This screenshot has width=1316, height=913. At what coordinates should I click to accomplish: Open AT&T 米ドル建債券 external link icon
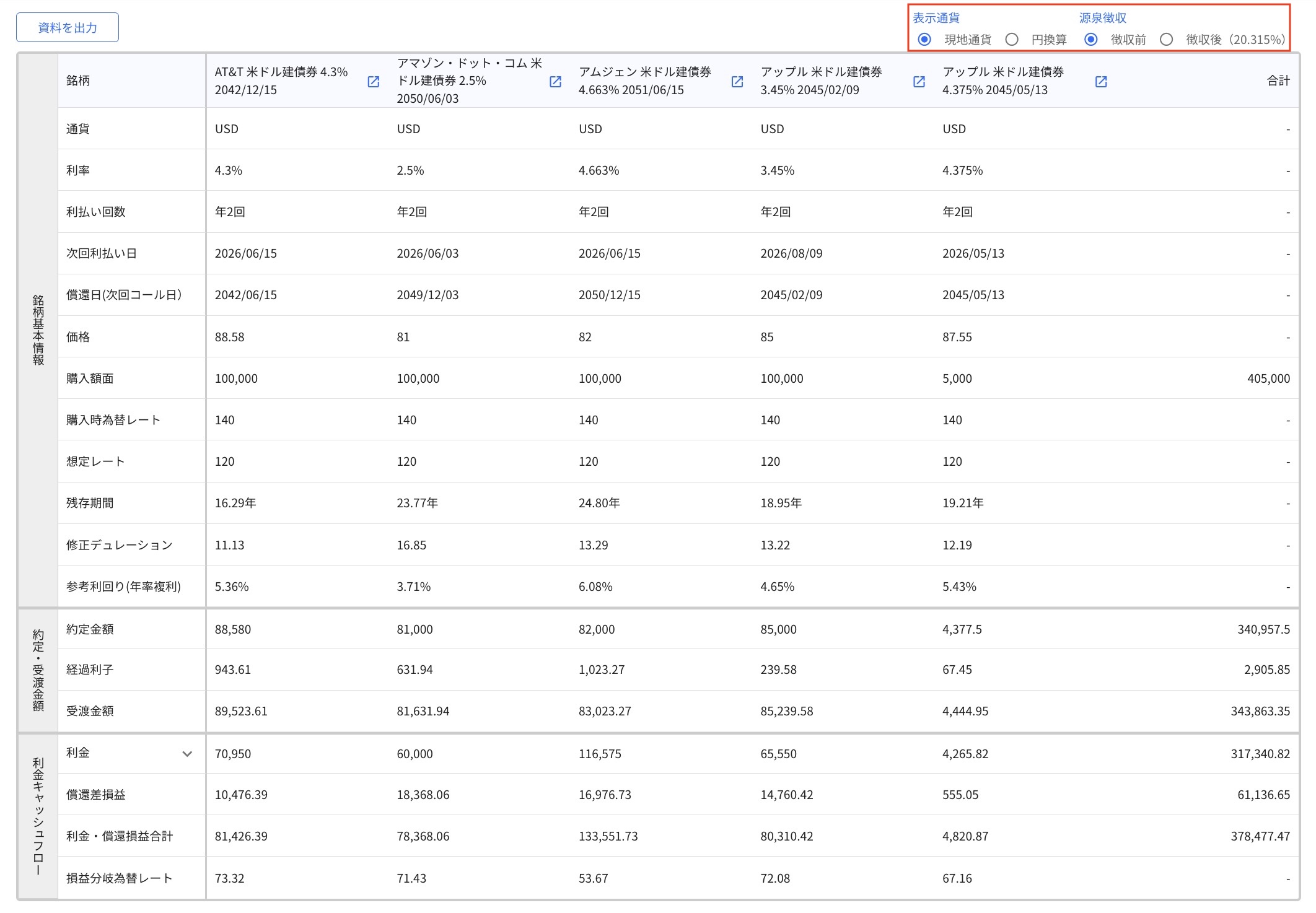click(x=373, y=81)
